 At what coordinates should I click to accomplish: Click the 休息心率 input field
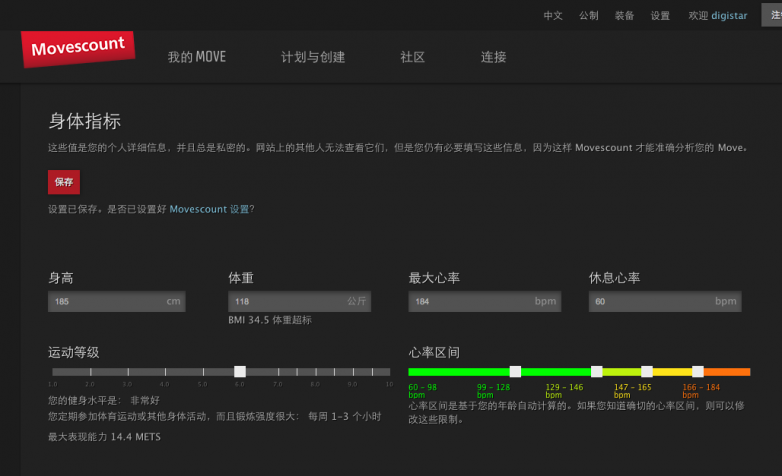[x=665, y=301]
